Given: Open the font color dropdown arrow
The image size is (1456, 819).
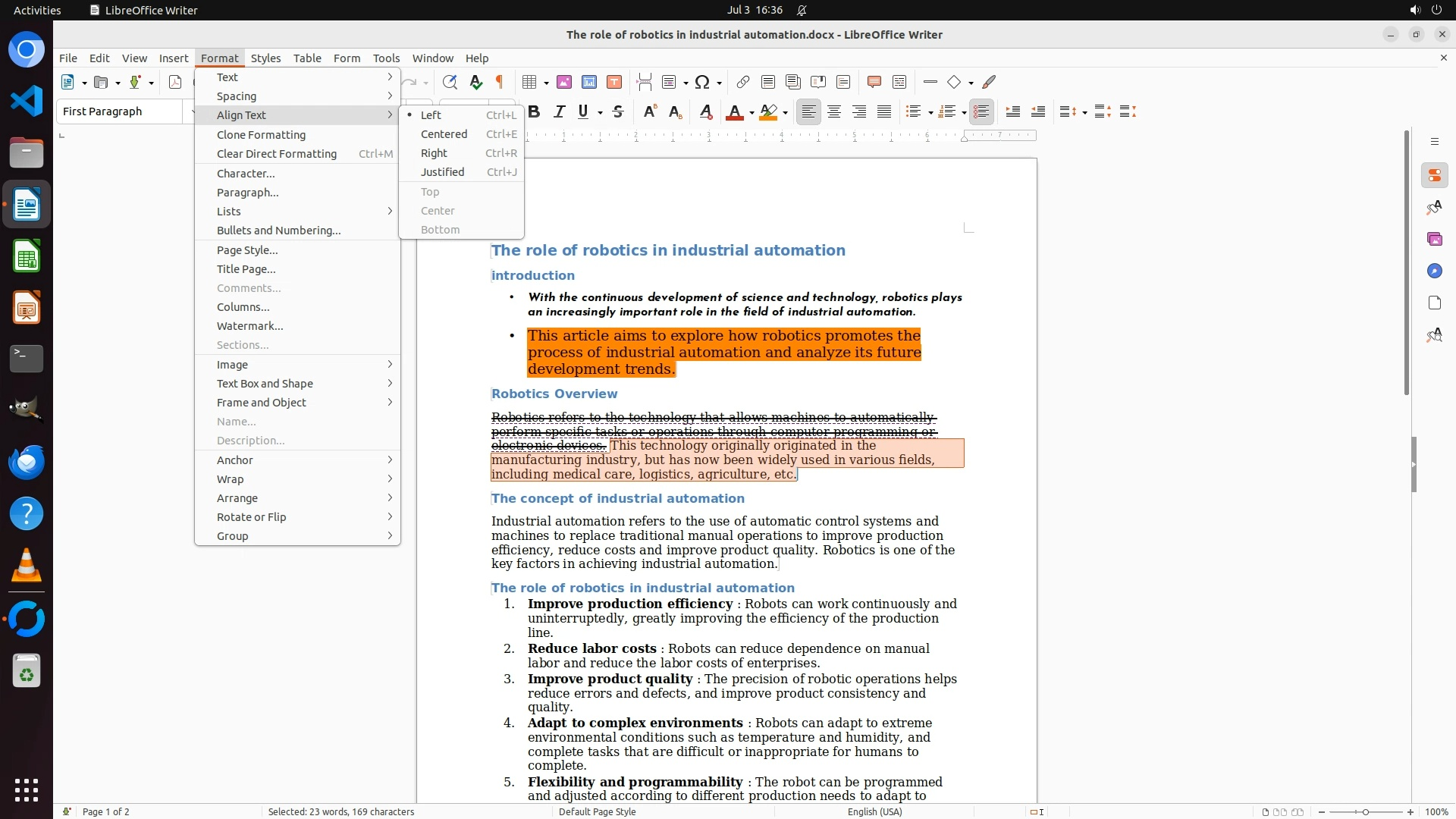Looking at the screenshot, I should (752, 113).
